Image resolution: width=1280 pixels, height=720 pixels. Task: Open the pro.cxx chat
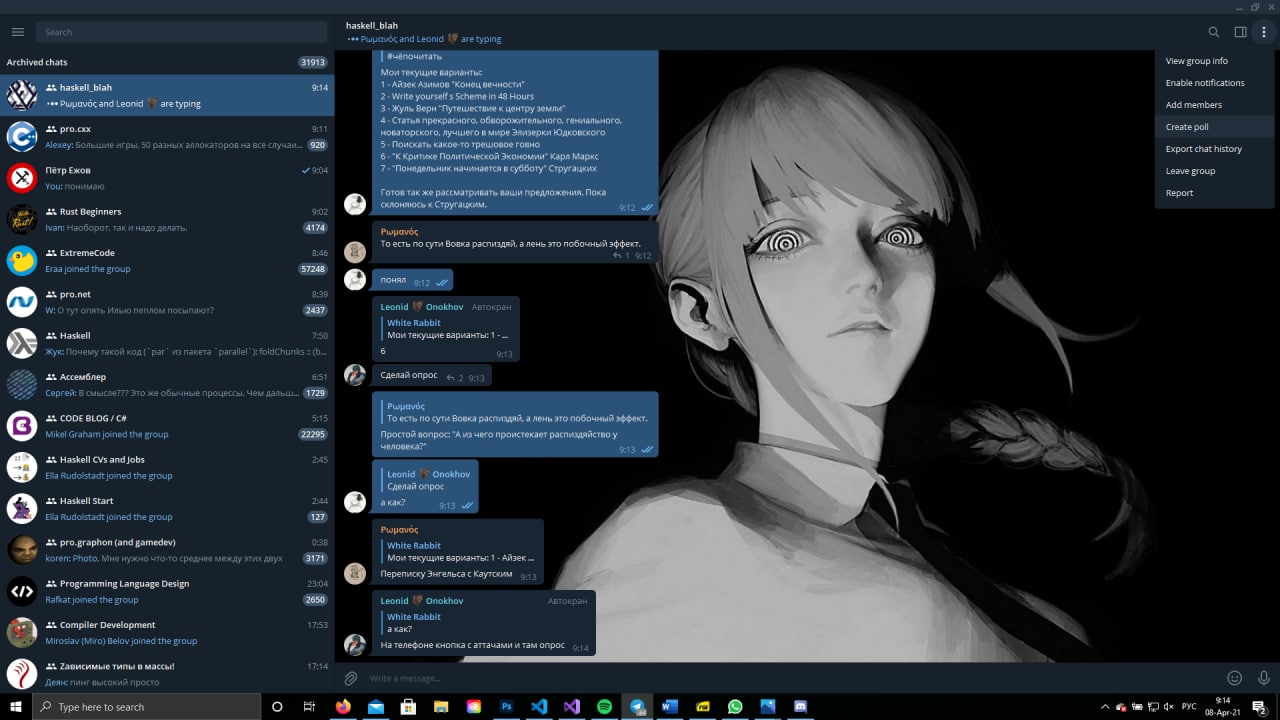167,136
